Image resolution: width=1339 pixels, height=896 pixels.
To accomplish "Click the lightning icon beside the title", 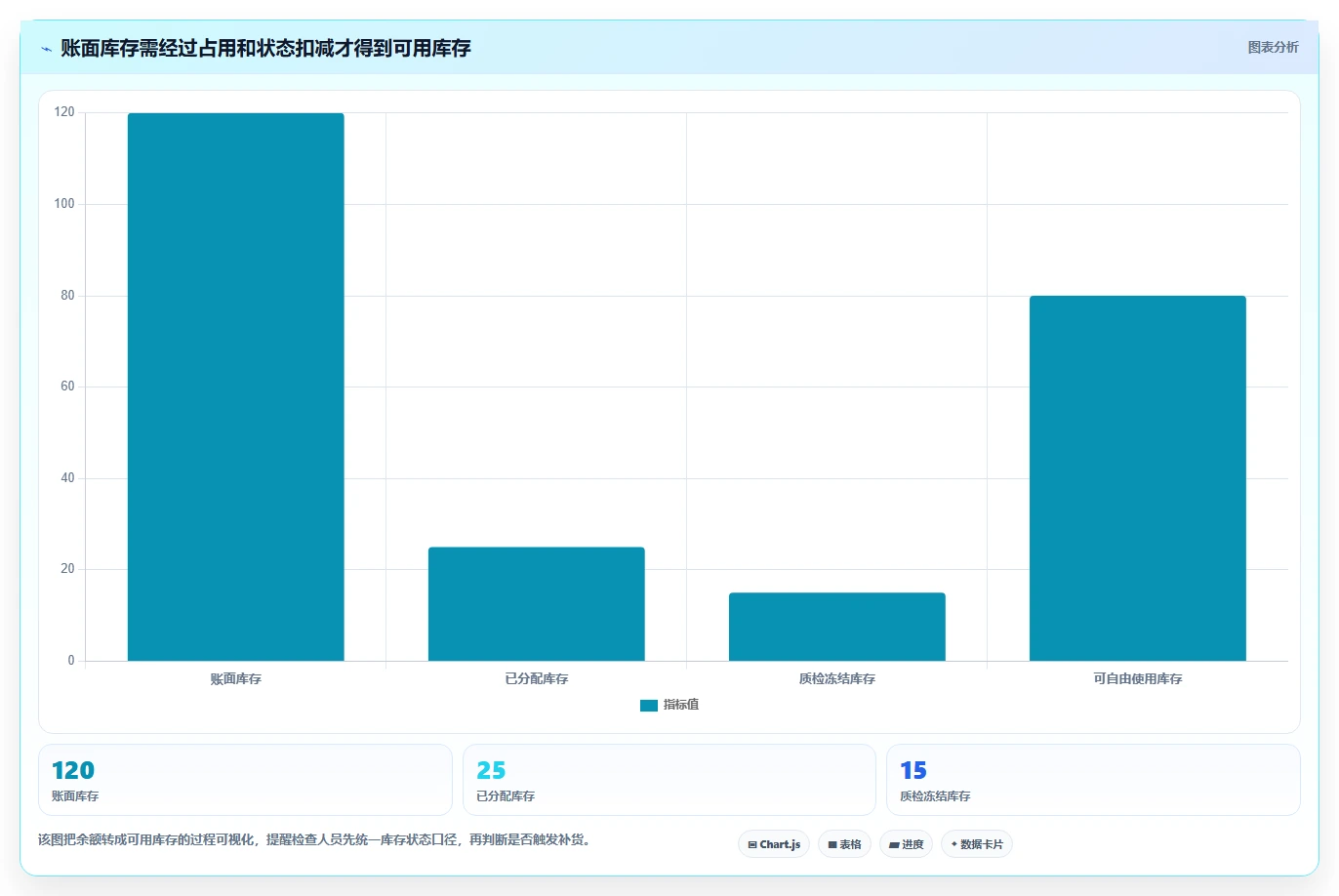I will (x=47, y=49).
